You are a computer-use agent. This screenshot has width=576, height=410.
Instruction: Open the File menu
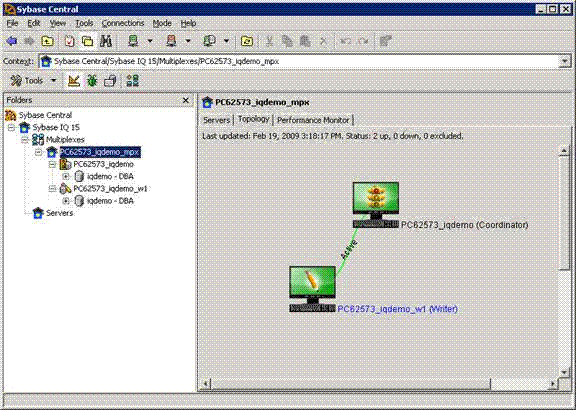pos(12,23)
